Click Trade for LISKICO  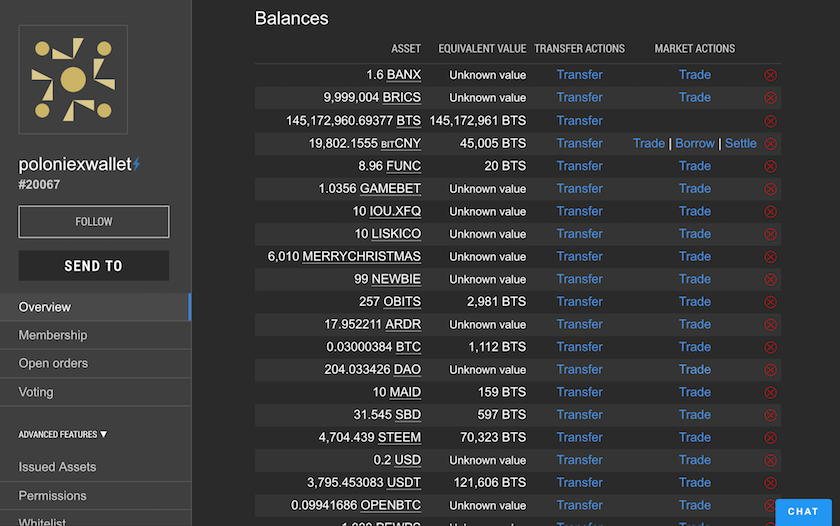click(x=695, y=234)
